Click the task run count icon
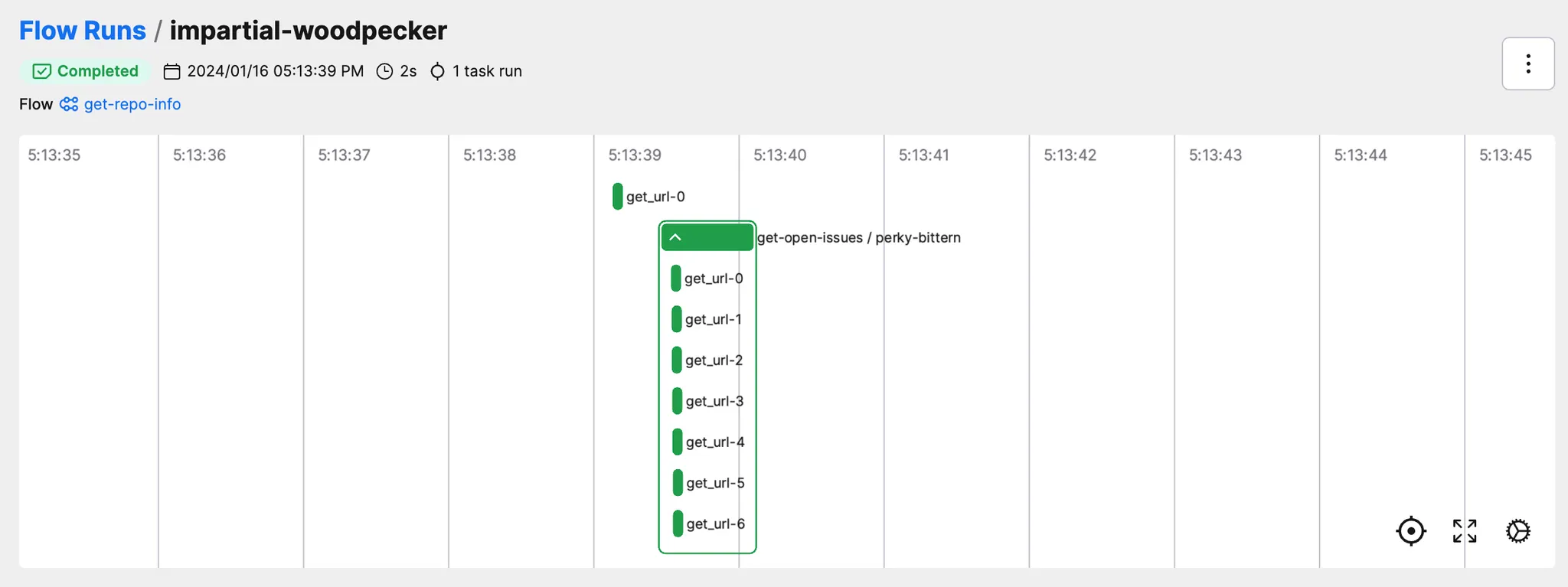Screen dimensions: 1568x587 pyautogui.click(x=437, y=71)
